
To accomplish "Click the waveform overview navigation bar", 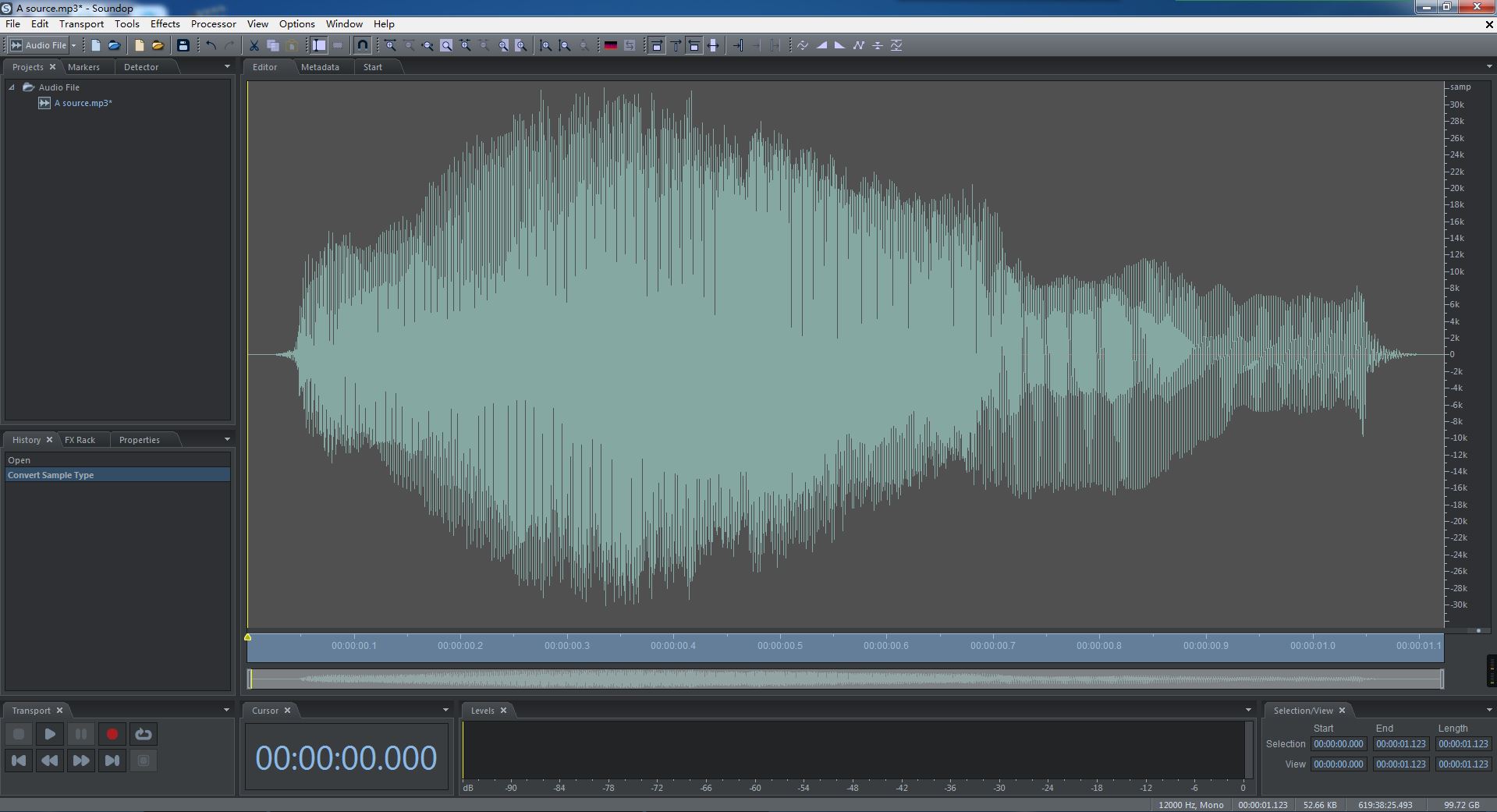I will [846, 679].
